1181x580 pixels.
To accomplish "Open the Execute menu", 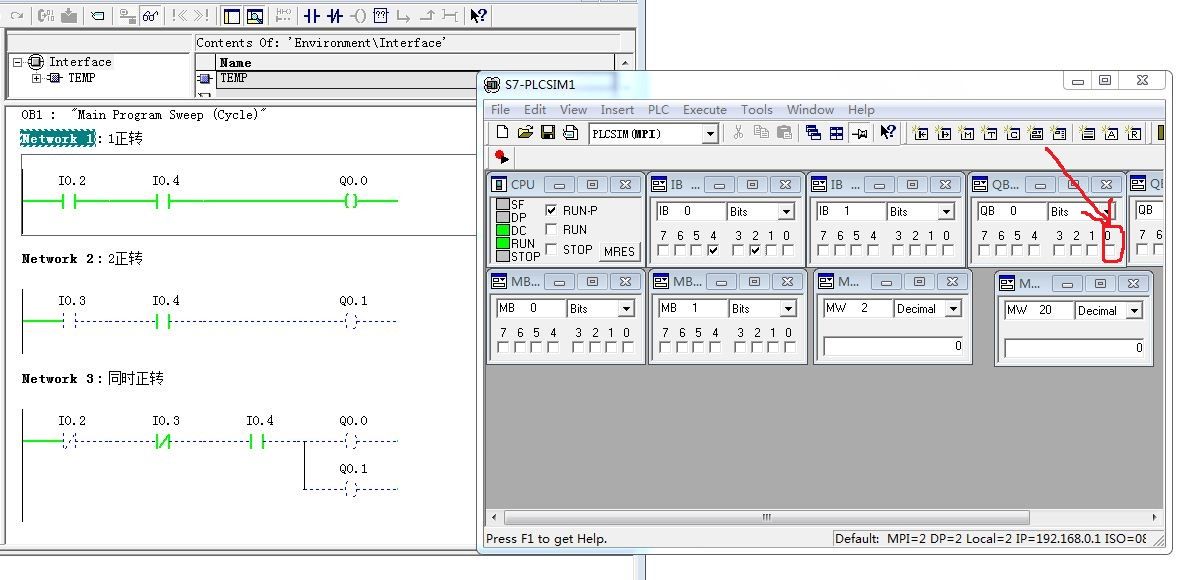I will coord(704,109).
